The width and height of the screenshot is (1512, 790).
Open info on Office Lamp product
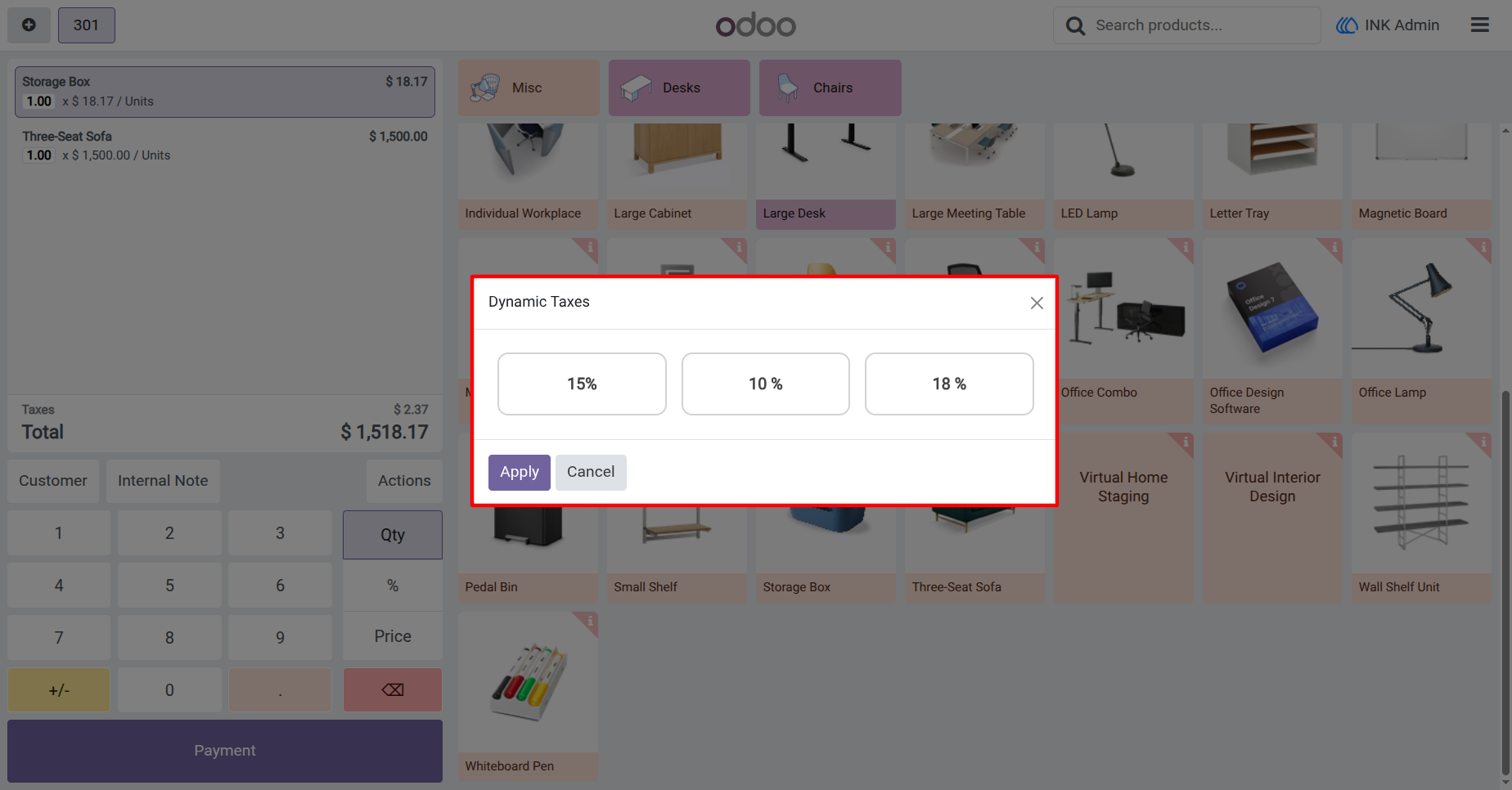pyautogui.click(x=1483, y=247)
